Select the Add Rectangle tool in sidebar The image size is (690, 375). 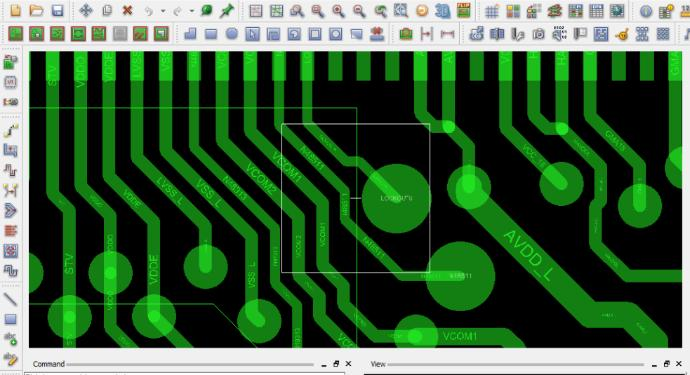[11, 319]
